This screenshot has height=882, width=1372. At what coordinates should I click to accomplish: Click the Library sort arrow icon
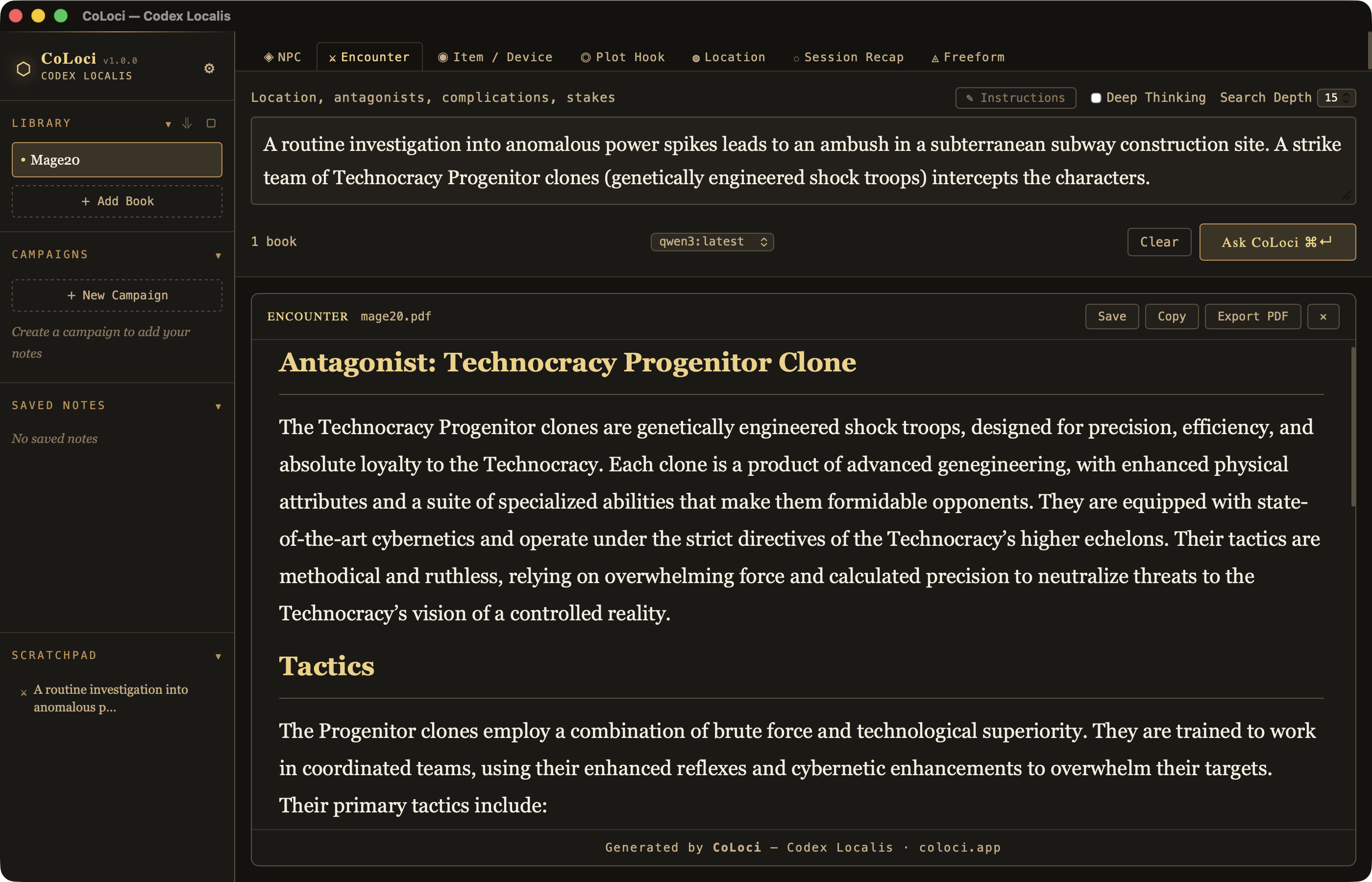click(x=187, y=123)
